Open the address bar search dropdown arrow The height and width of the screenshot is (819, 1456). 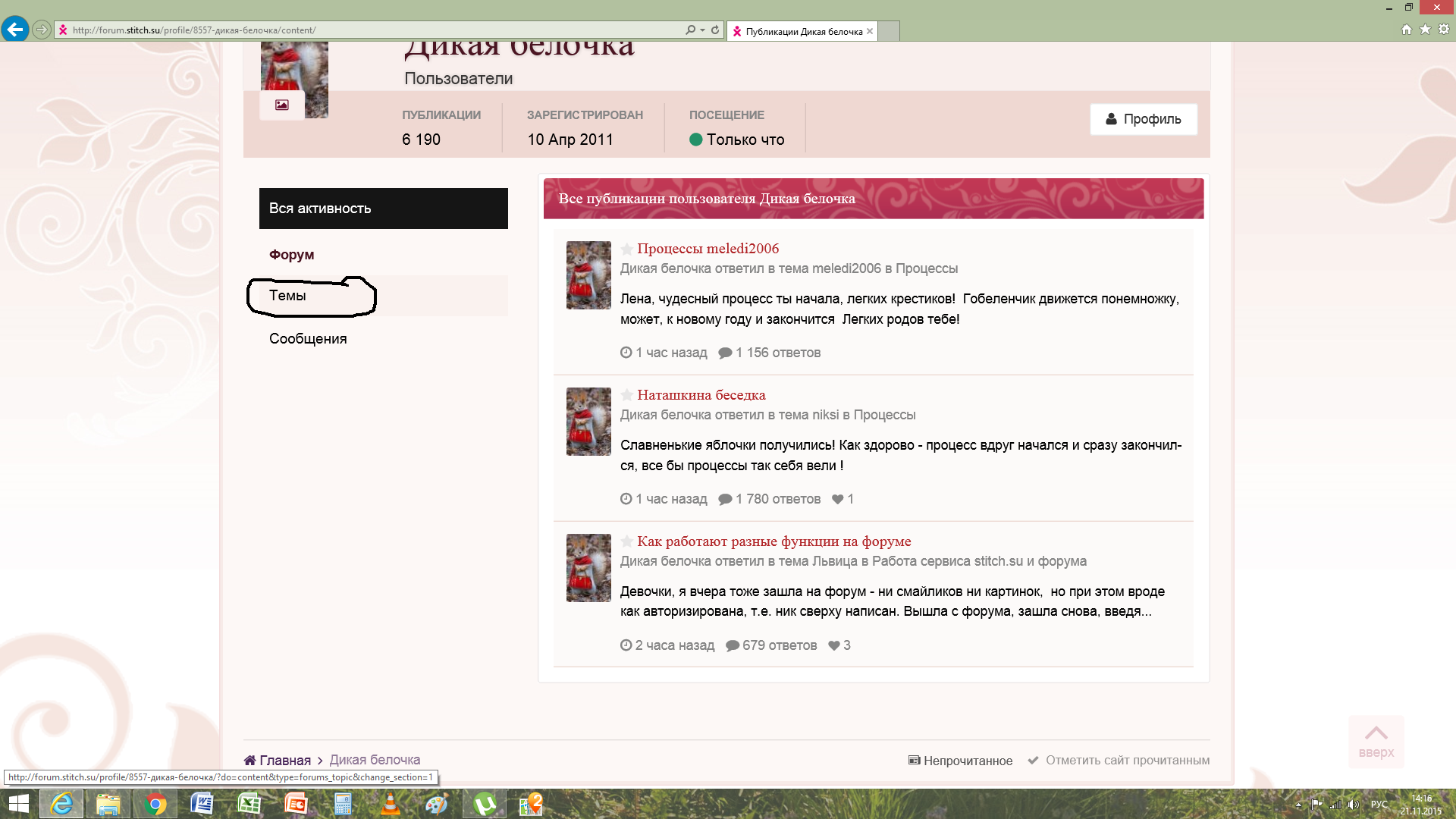point(703,30)
